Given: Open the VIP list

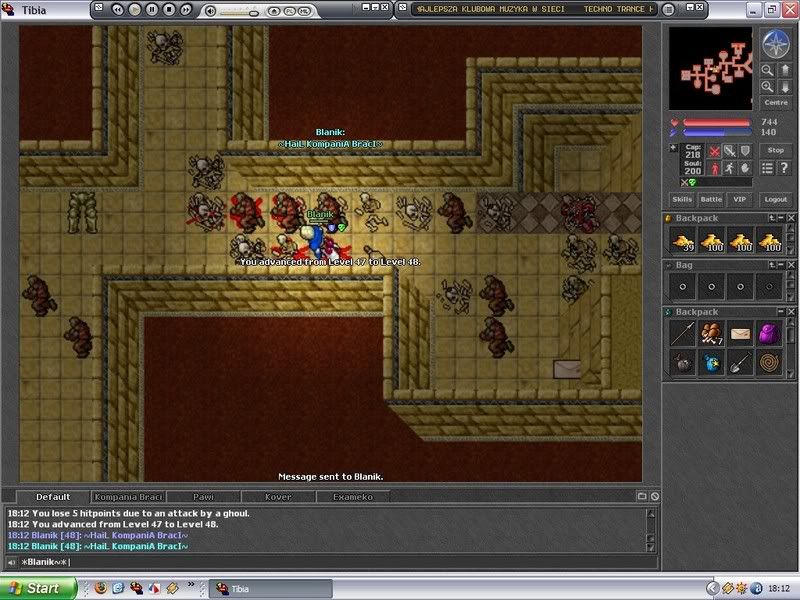Looking at the screenshot, I should tap(739, 199).
